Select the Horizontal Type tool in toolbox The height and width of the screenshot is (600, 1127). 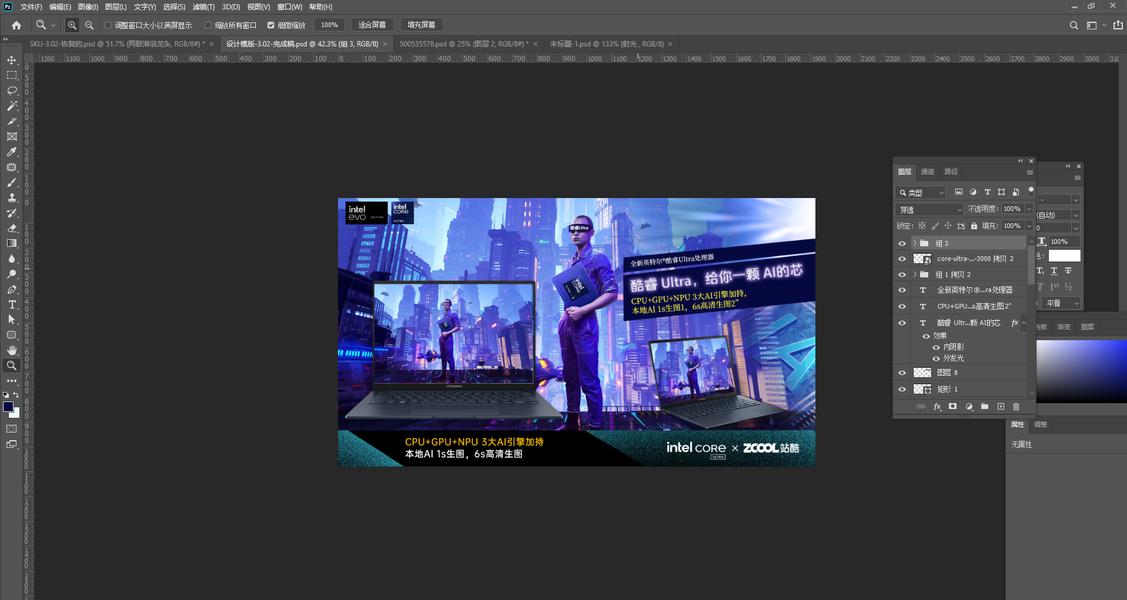[12, 305]
